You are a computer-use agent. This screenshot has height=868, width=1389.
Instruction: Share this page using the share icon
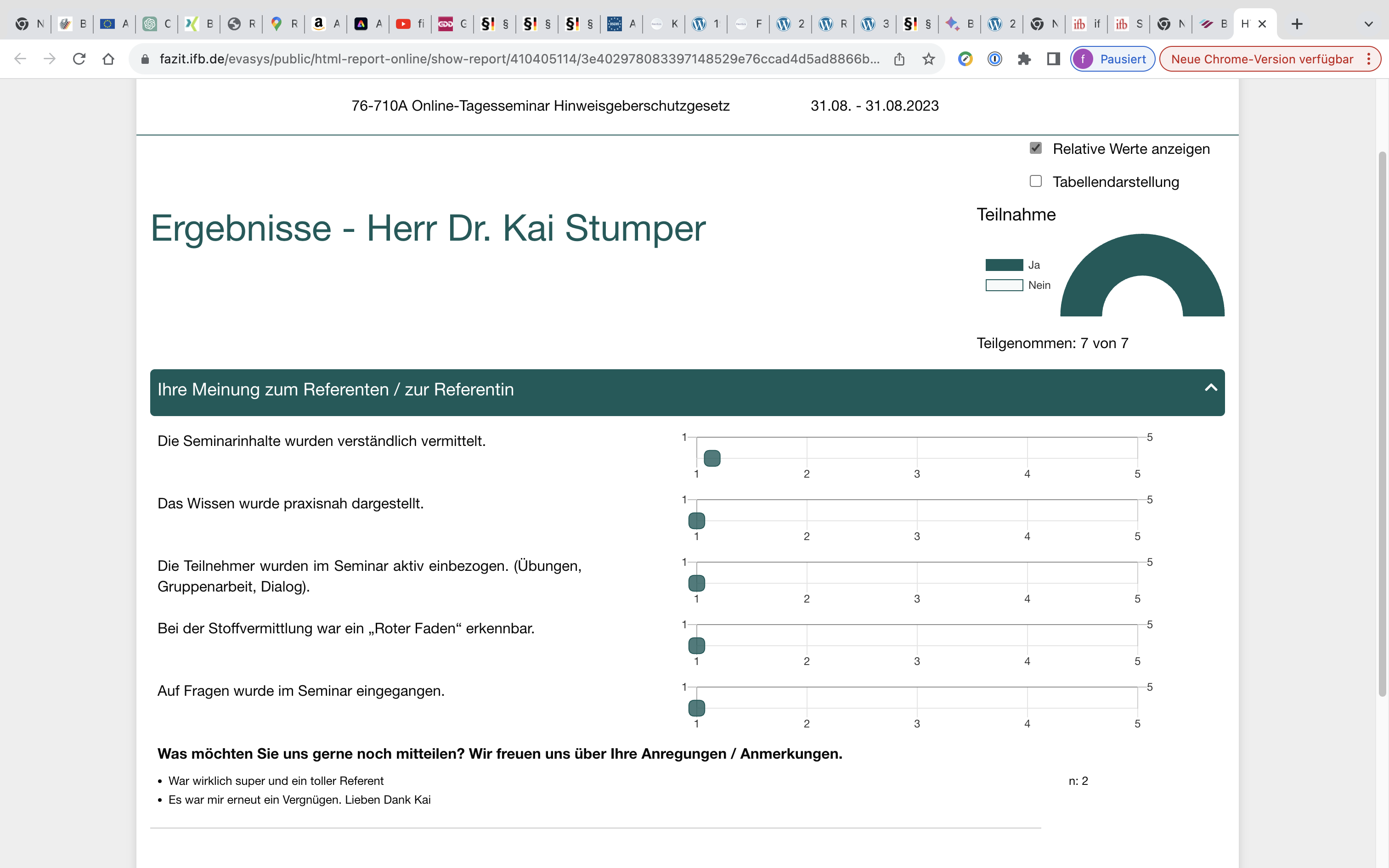pyautogui.click(x=899, y=59)
